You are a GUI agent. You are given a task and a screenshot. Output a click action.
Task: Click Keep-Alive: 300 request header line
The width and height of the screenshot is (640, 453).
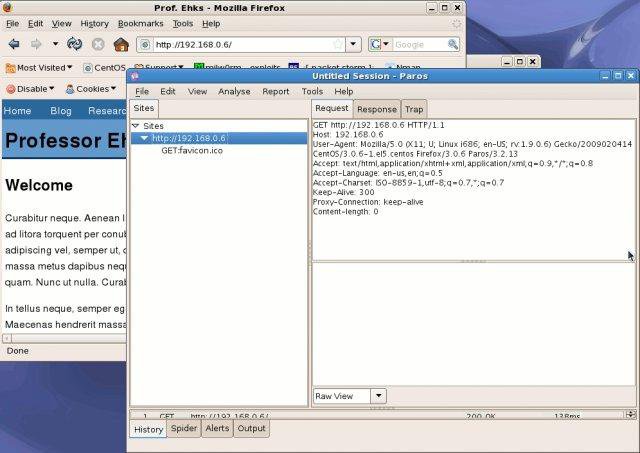[x=343, y=192]
